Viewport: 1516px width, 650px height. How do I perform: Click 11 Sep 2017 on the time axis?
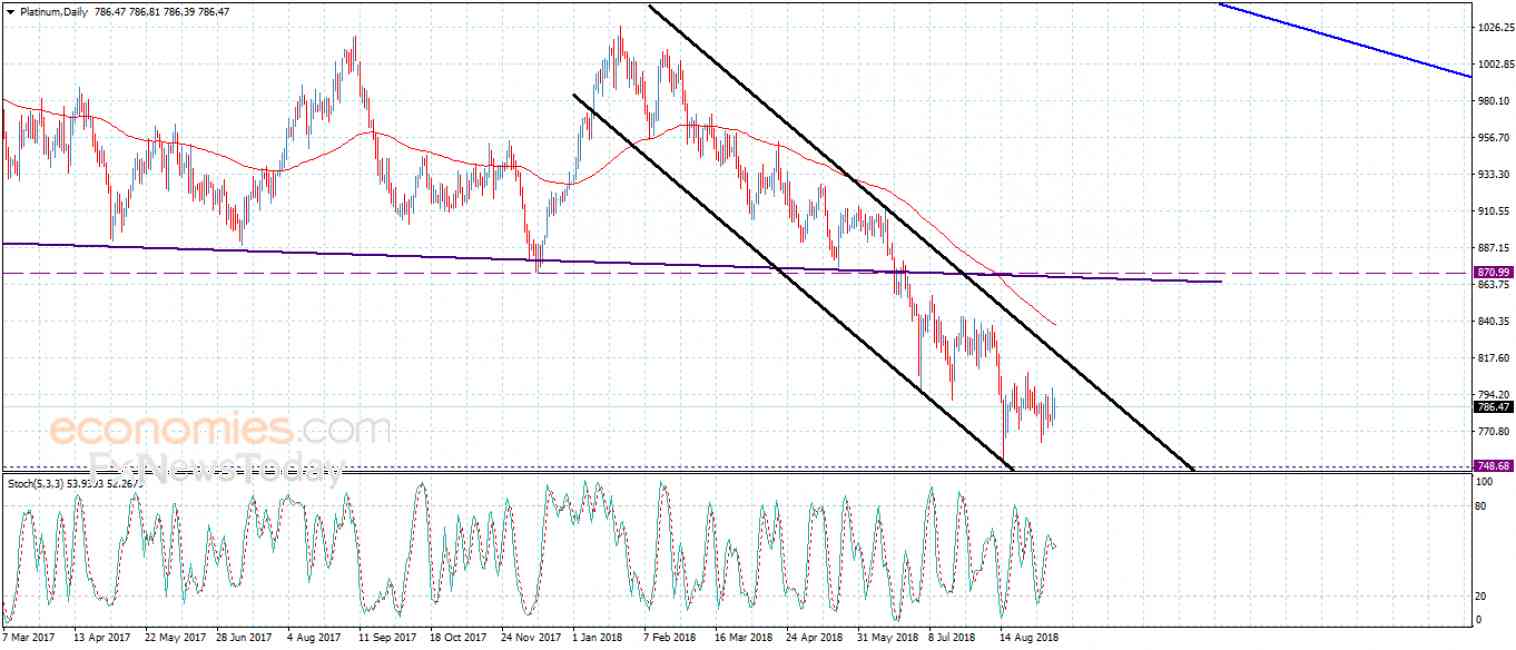tap(388, 636)
